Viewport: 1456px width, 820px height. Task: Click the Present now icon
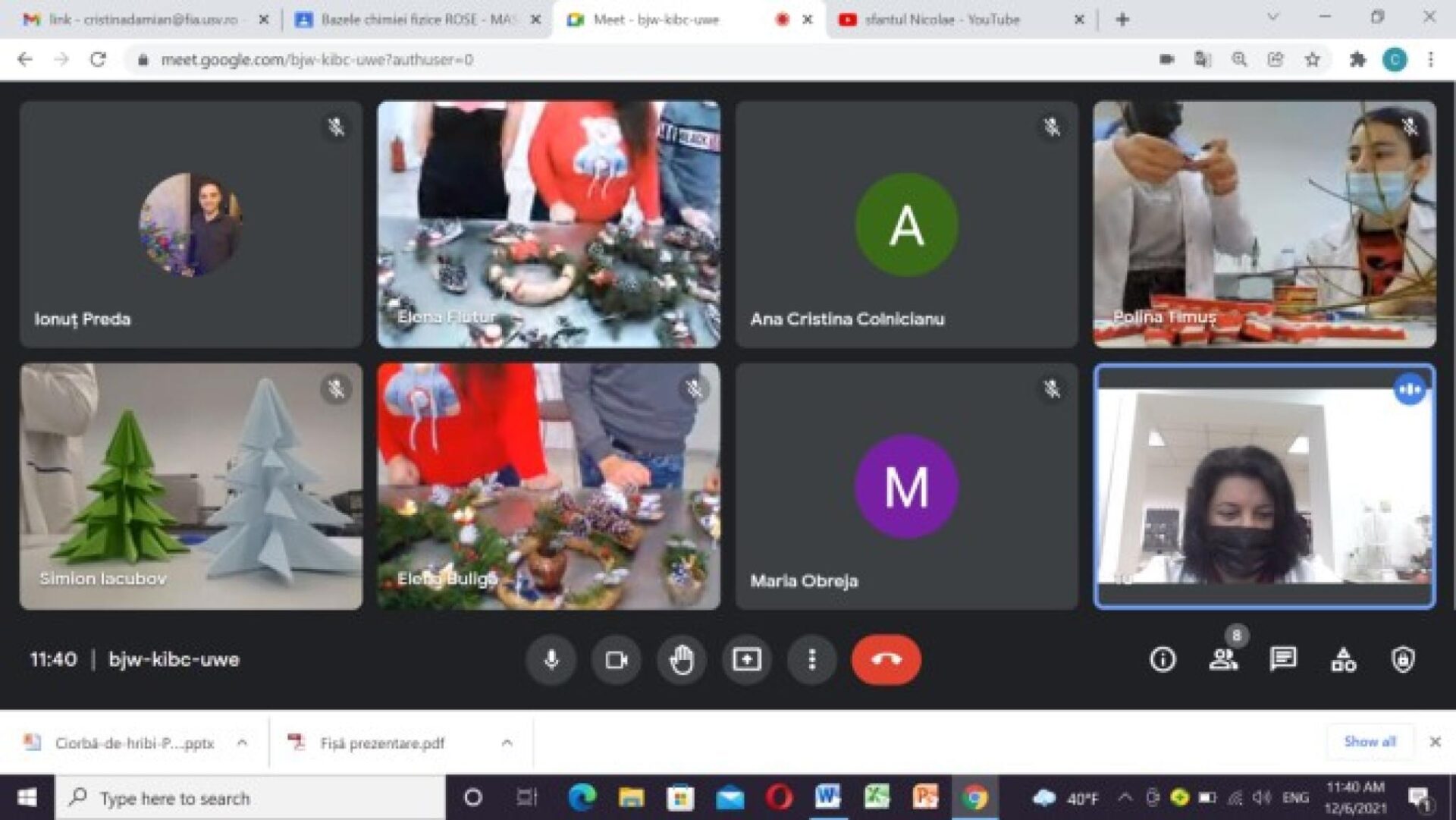click(746, 659)
